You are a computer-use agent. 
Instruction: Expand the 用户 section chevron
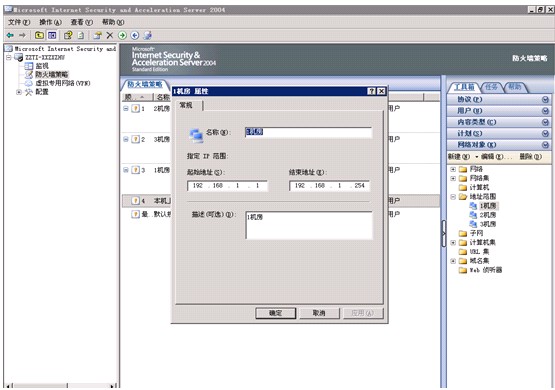point(545,111)
